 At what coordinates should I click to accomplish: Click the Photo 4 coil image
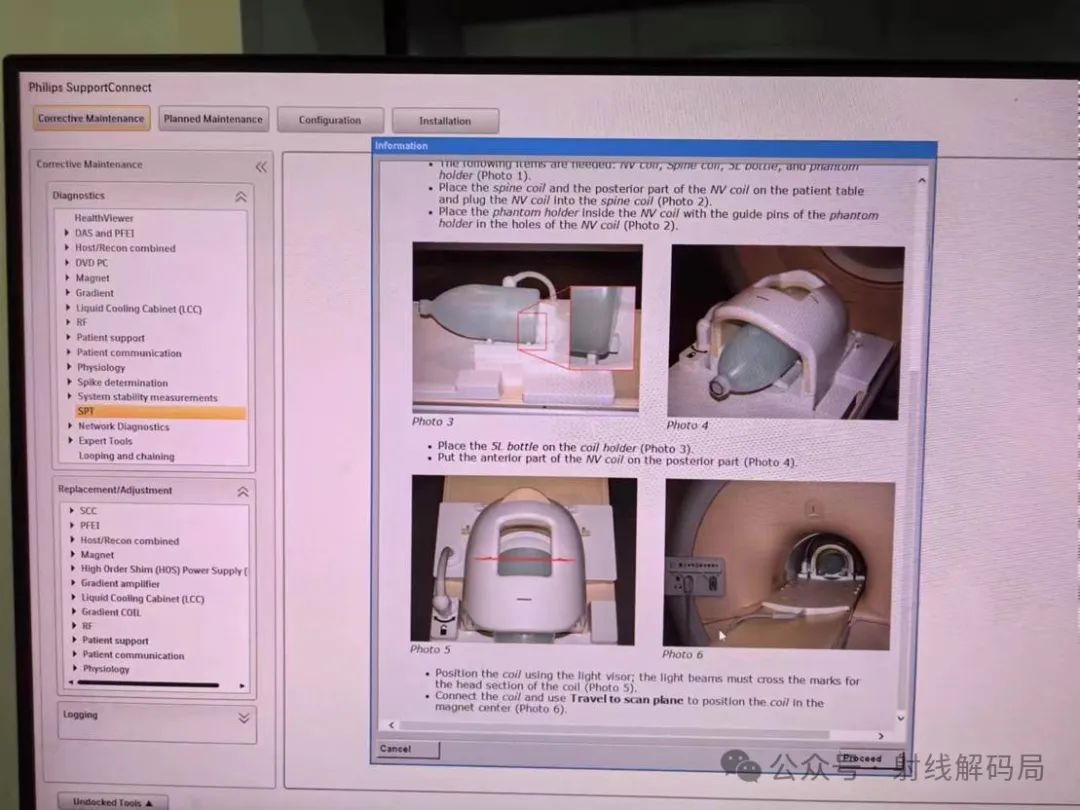click(786, 332)
